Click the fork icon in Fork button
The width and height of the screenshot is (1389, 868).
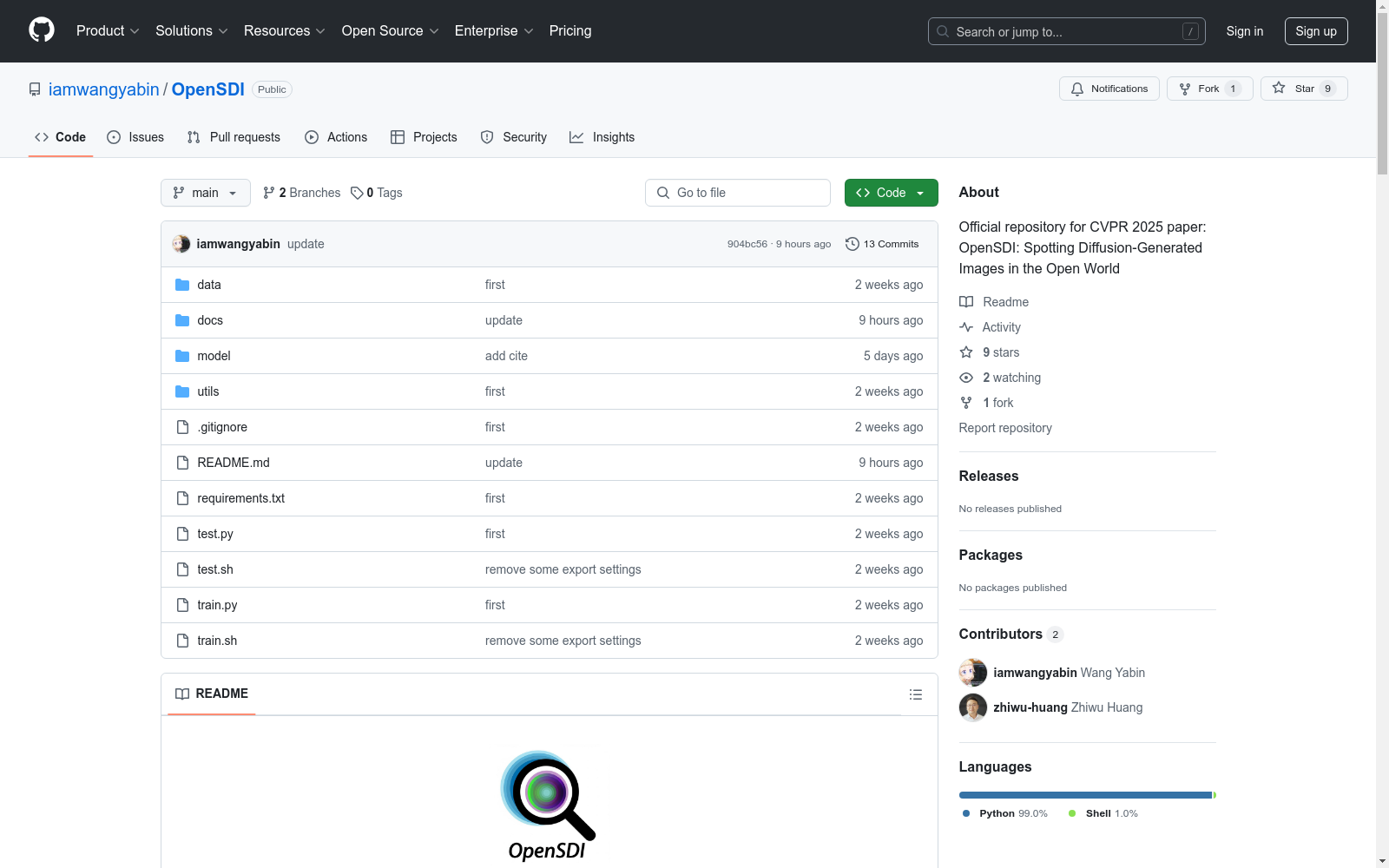(x=1185, y=89)
